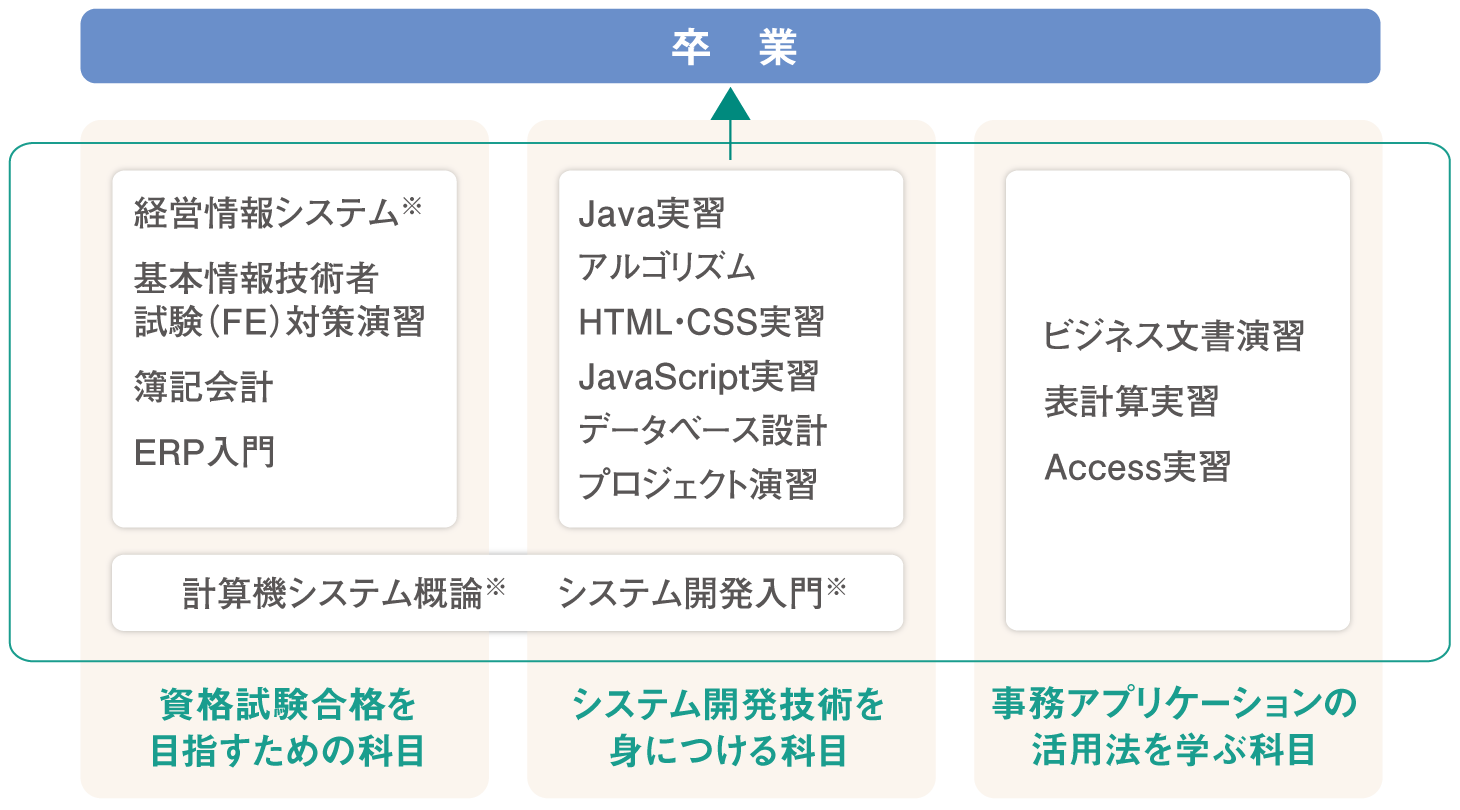Click the 計算機システム概論 course

pyautogui.click(x=345, y=593)
